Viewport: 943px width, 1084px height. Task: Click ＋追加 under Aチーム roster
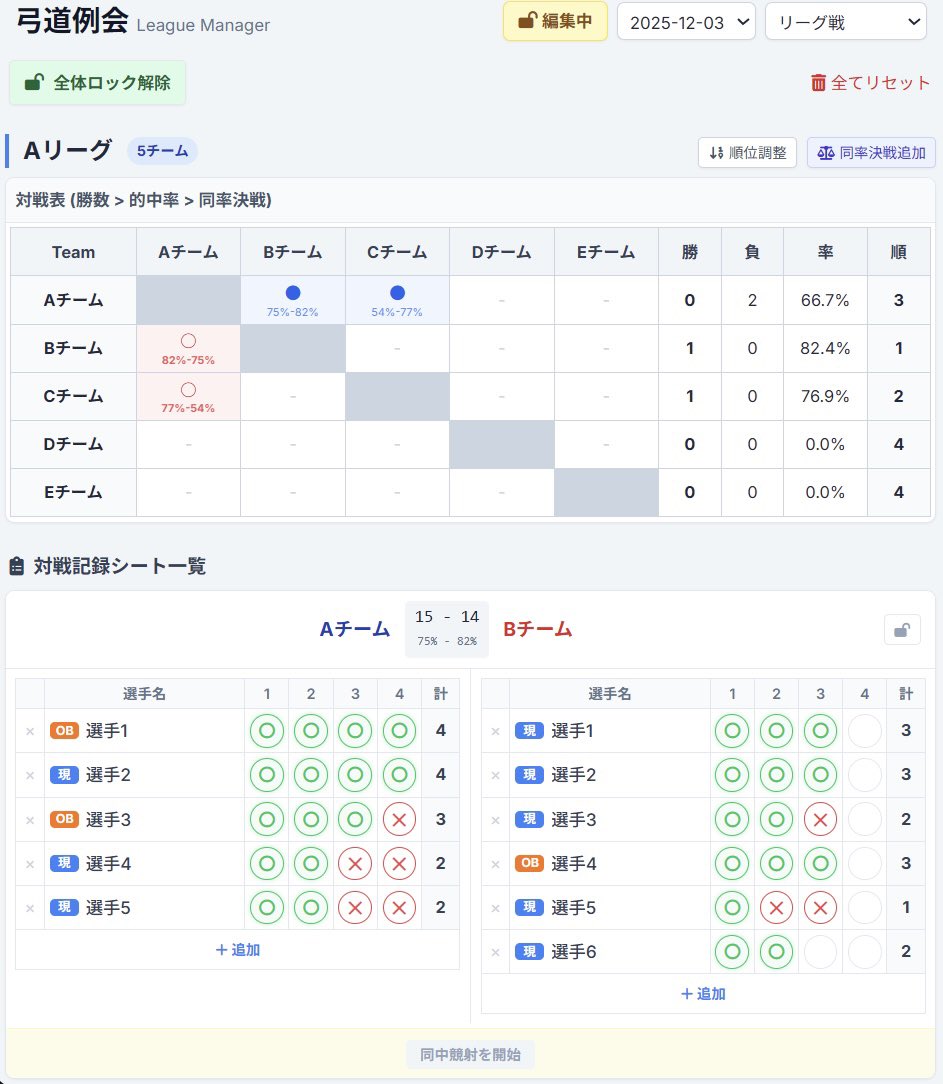pyautogui.click(x=237, y=950)
